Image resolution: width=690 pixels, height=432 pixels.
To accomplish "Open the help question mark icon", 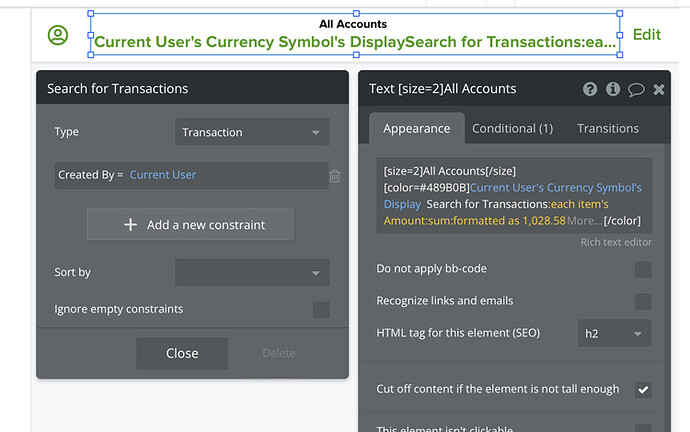I will [591, 89].
